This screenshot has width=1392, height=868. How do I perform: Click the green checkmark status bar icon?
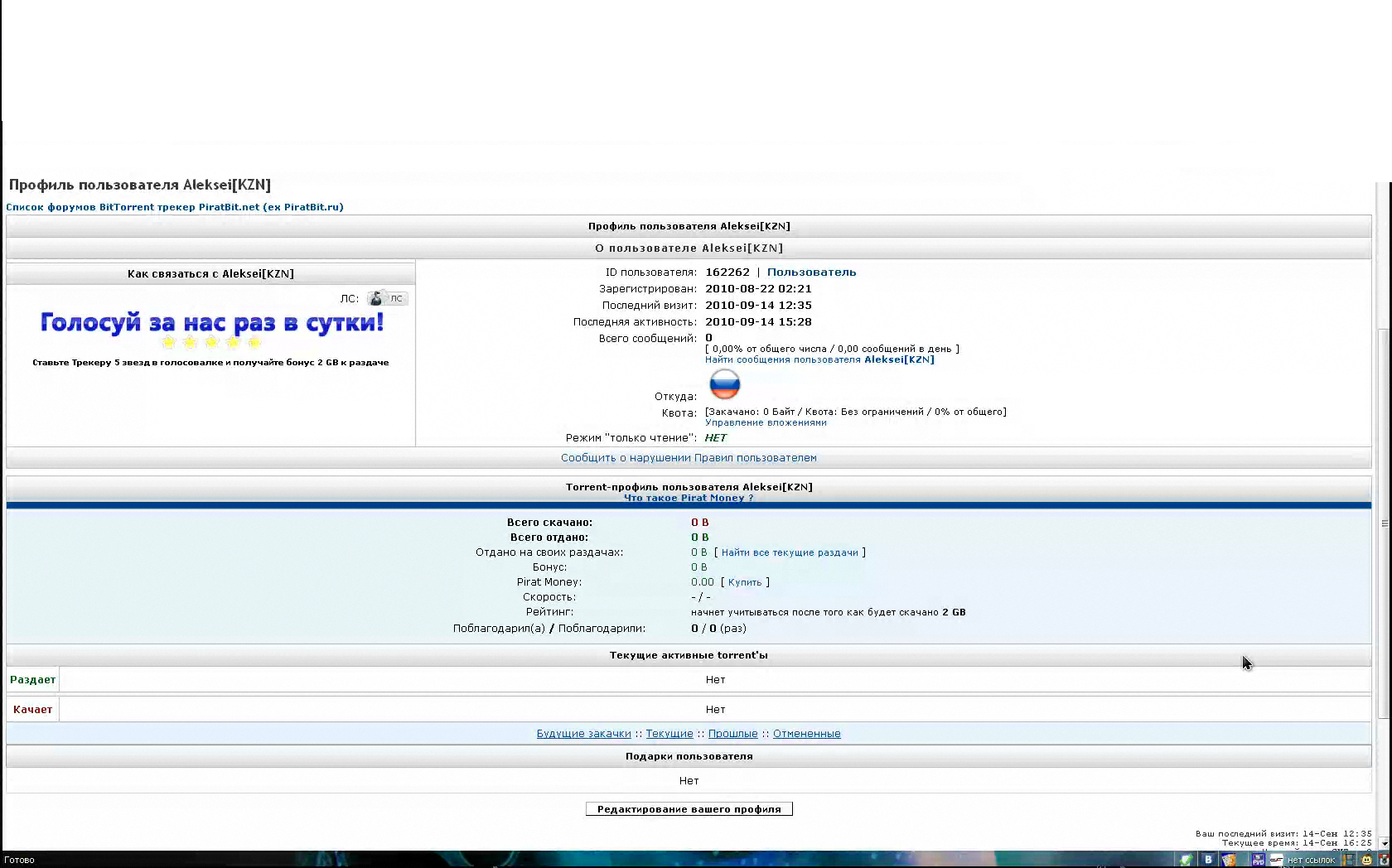(1187, 860)
